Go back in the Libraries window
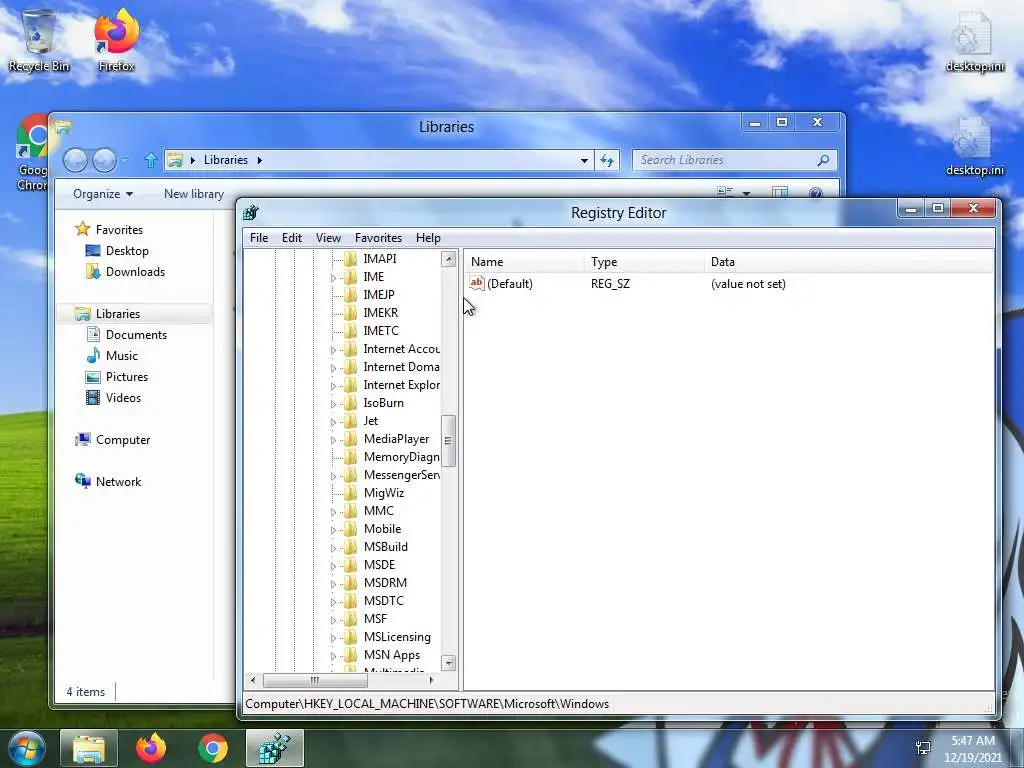 [x=75, y=160]
